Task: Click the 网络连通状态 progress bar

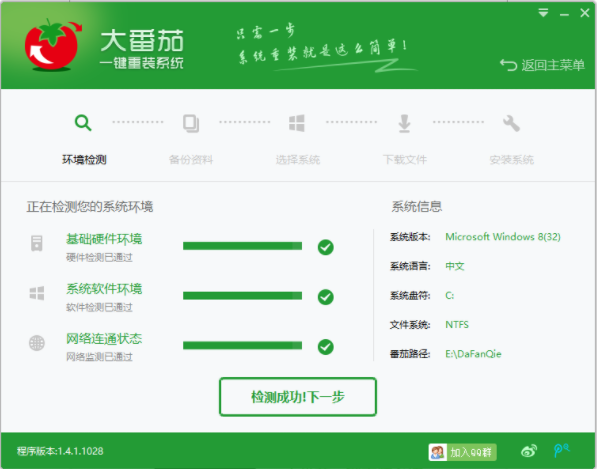Action: (243, 346)
